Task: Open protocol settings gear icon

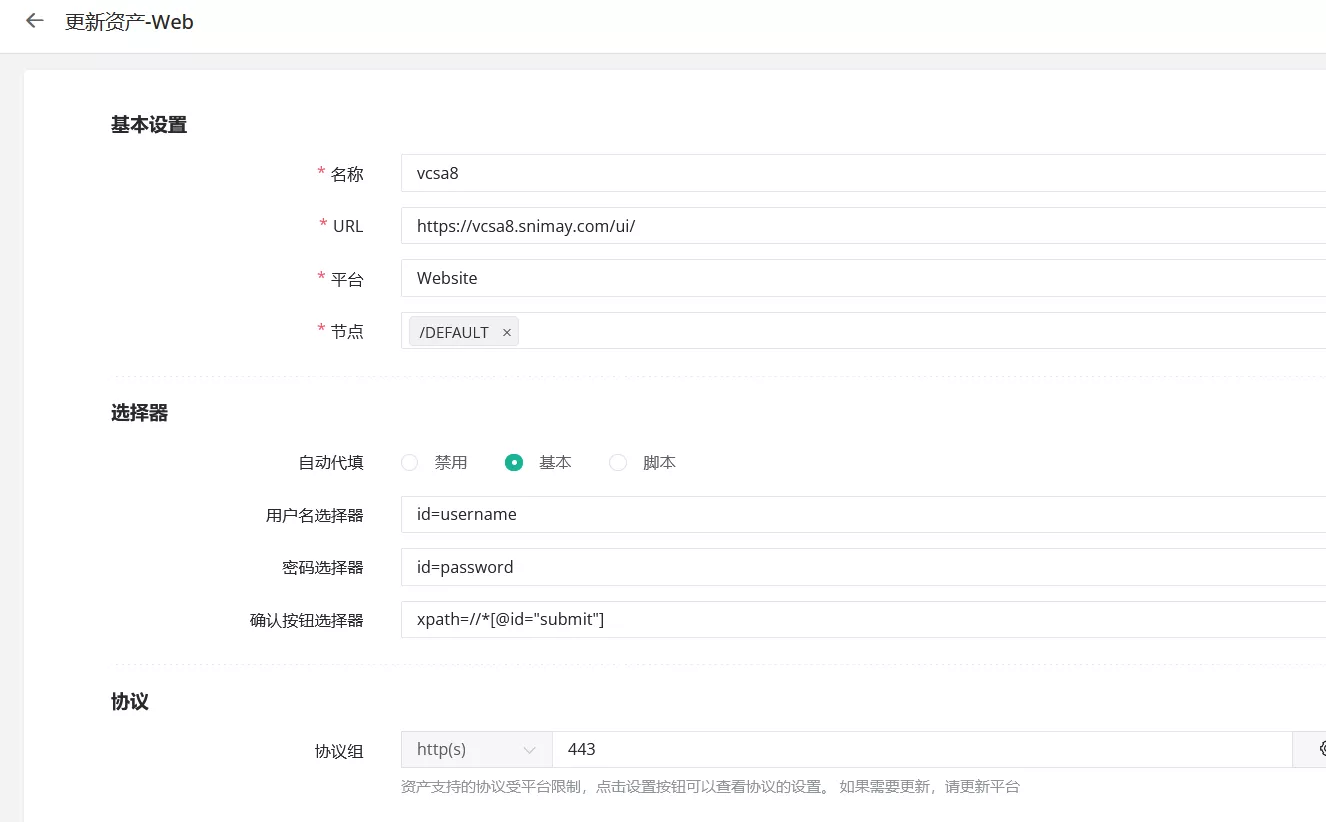Action: [1320, 749]
